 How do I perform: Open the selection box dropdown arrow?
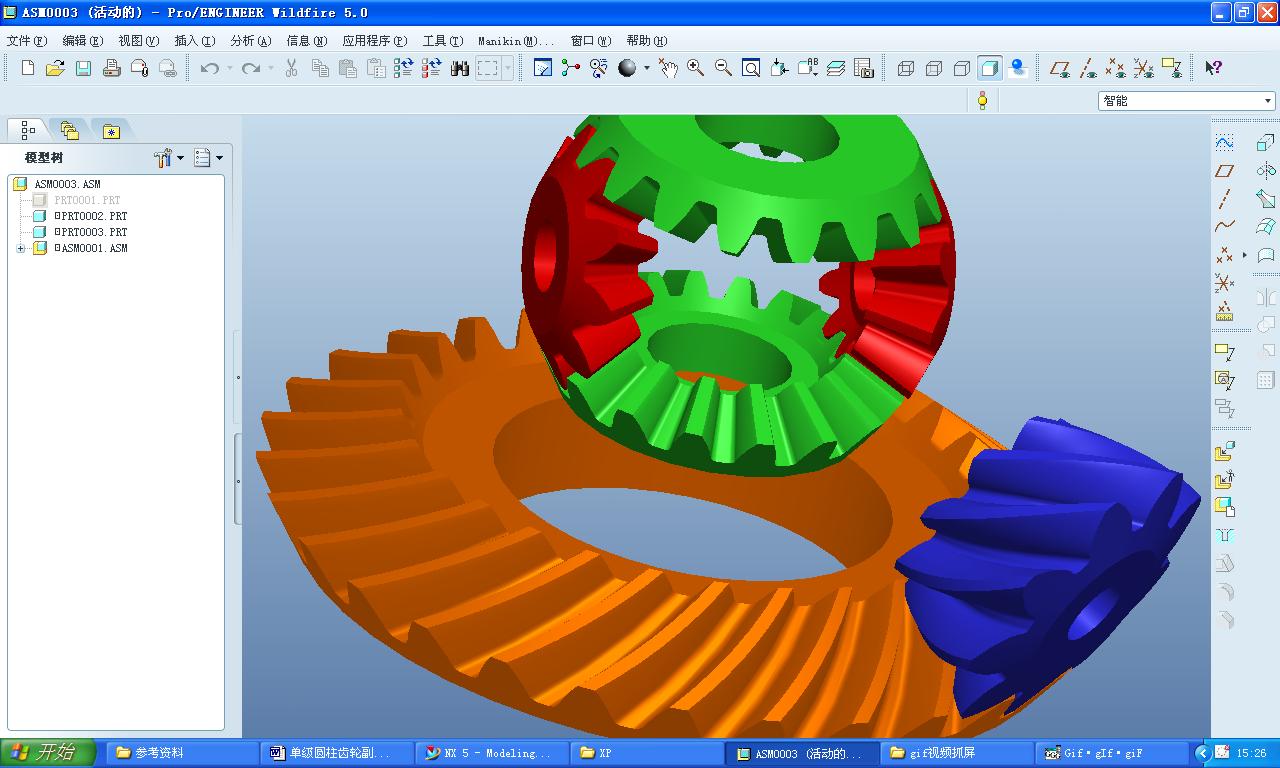[508, 68]
